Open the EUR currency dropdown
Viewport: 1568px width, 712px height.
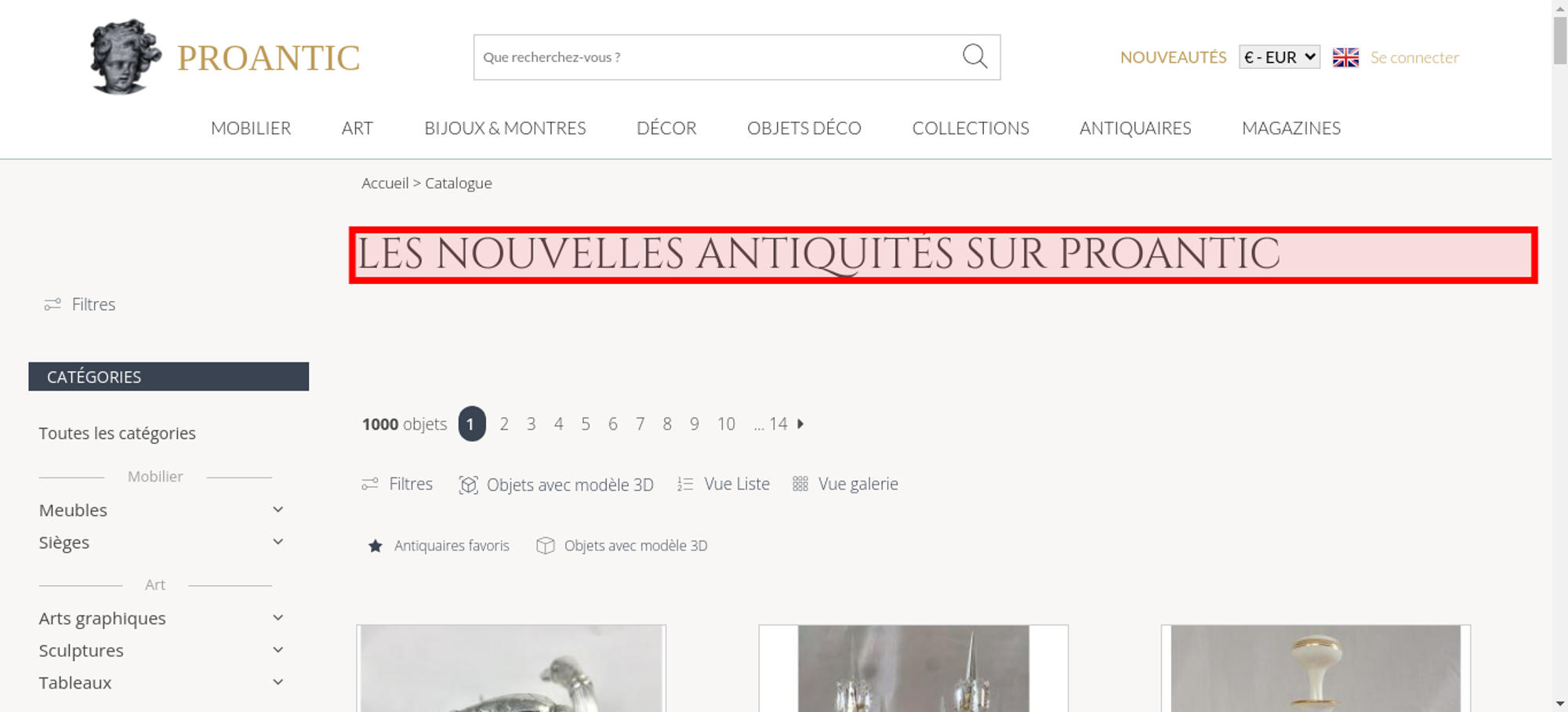(x=1279, y=57)
